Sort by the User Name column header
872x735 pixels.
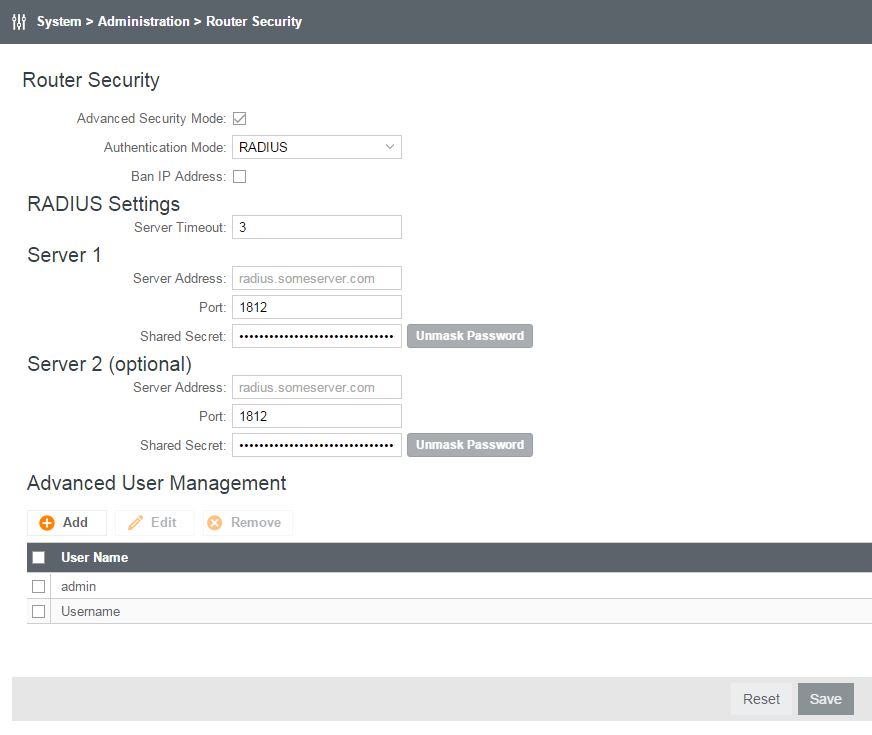(95, 558)
